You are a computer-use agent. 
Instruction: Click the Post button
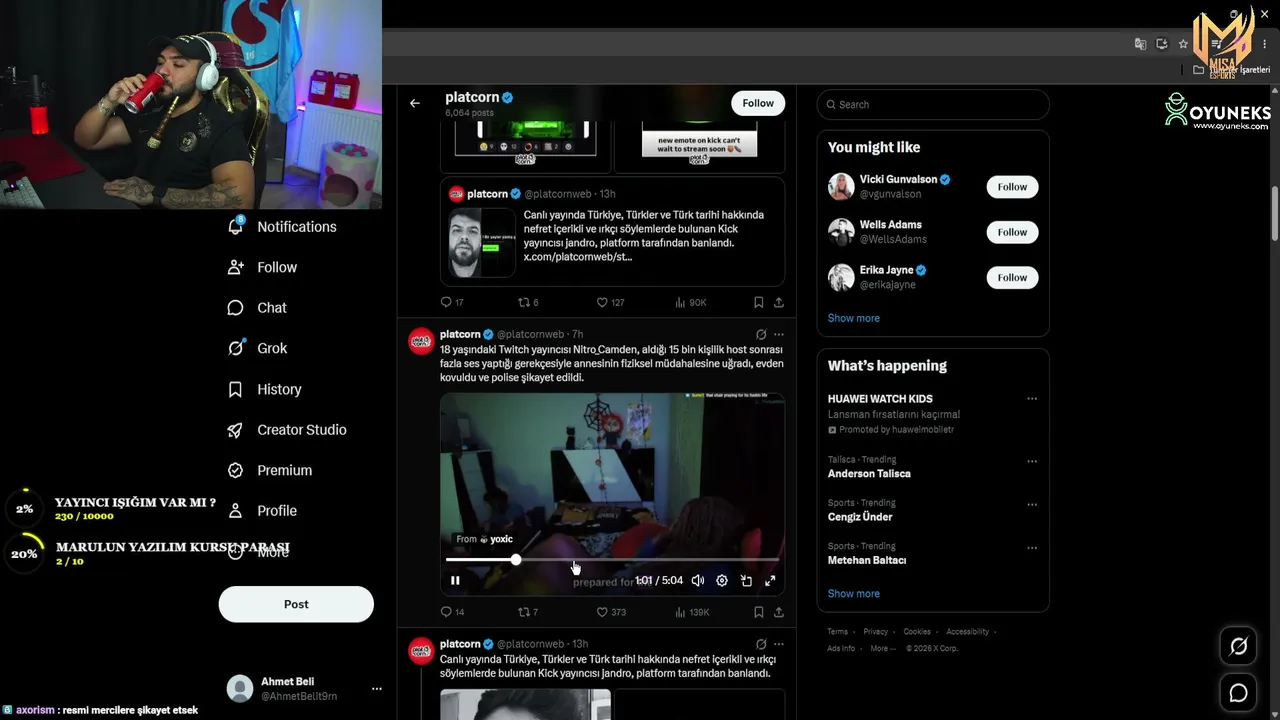tap(296, 604)
